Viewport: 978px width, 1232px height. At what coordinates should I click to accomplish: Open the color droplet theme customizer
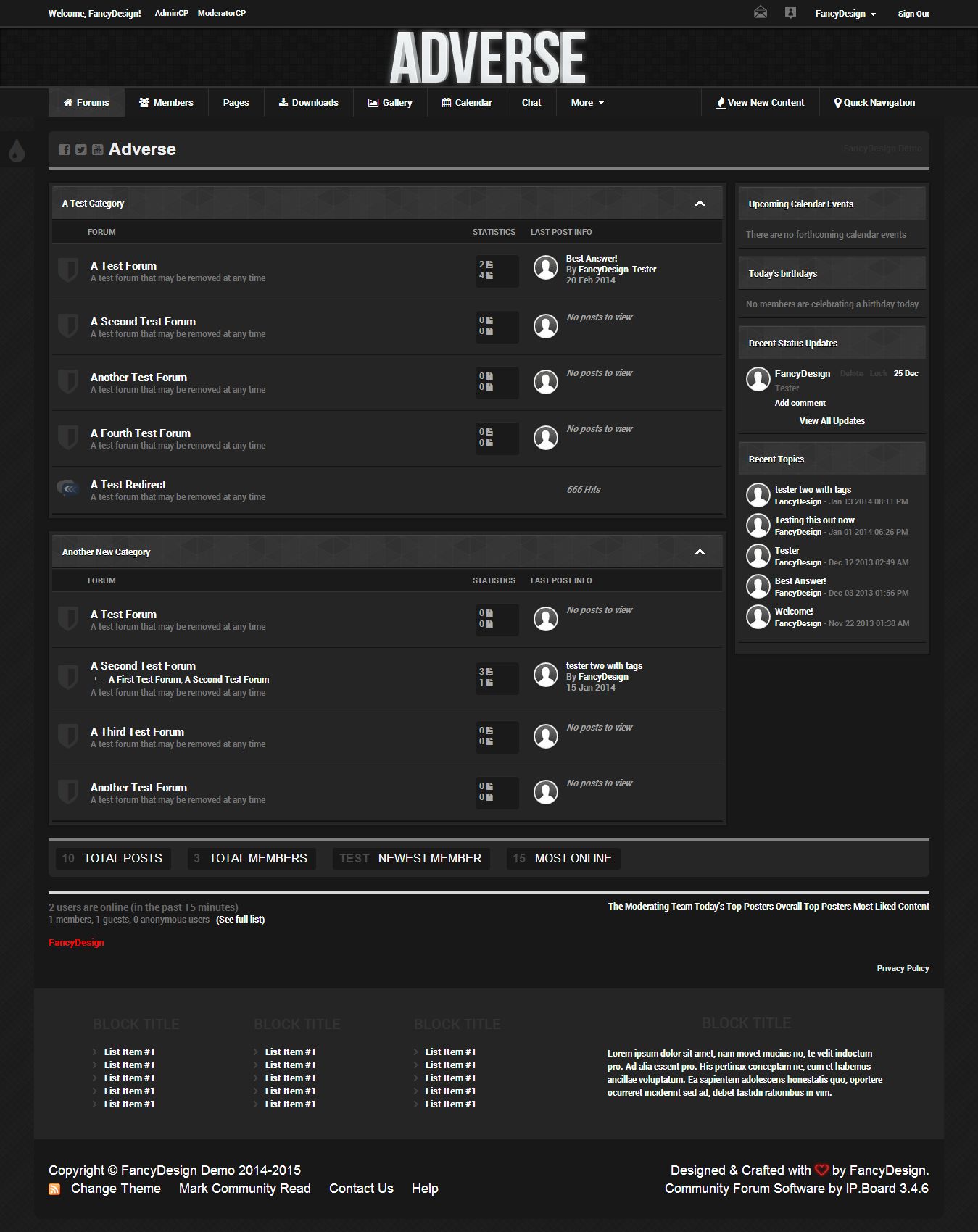(x=16, y=151)
